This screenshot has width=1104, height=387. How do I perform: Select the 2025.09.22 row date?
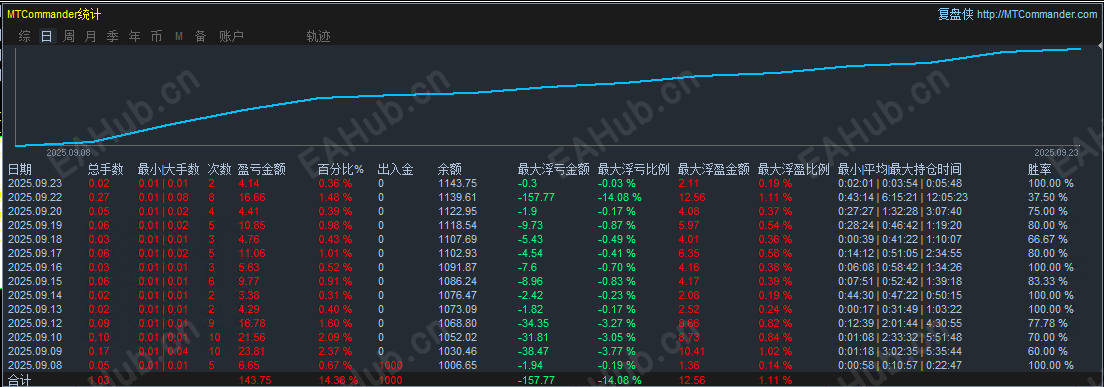point(35,197)
